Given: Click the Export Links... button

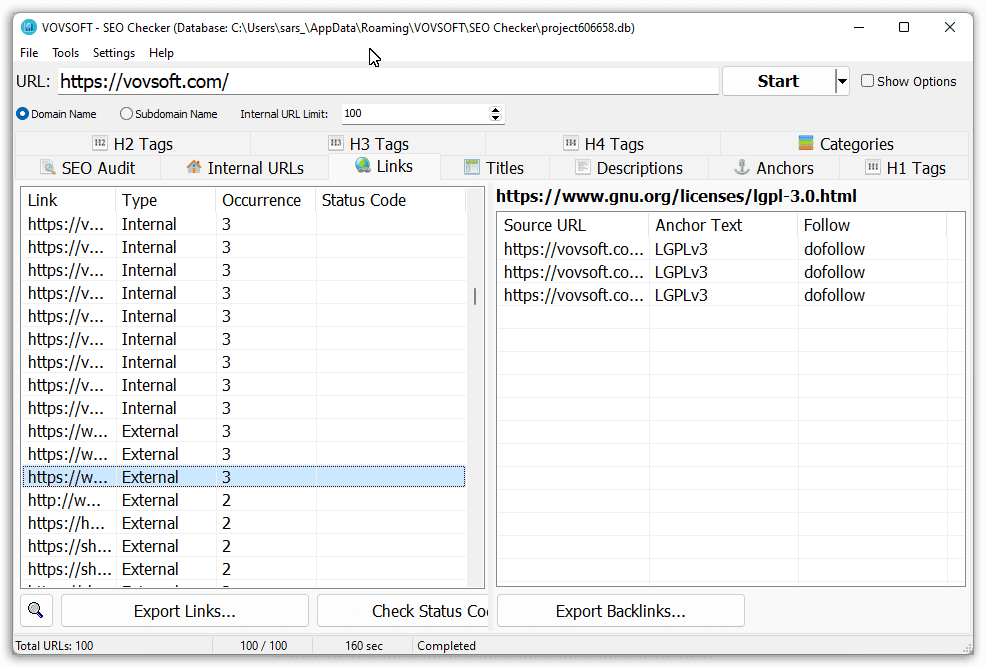Looking at the screenshot, I should (x=185, y=610).
